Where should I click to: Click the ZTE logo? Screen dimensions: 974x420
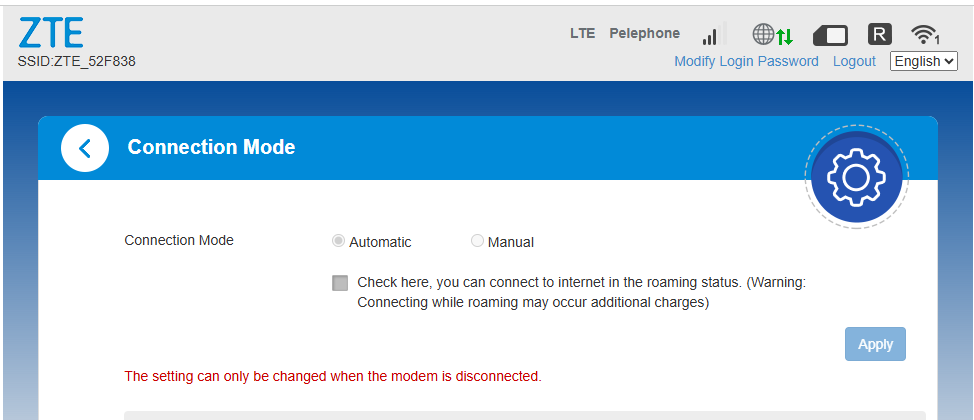[51, 33]
